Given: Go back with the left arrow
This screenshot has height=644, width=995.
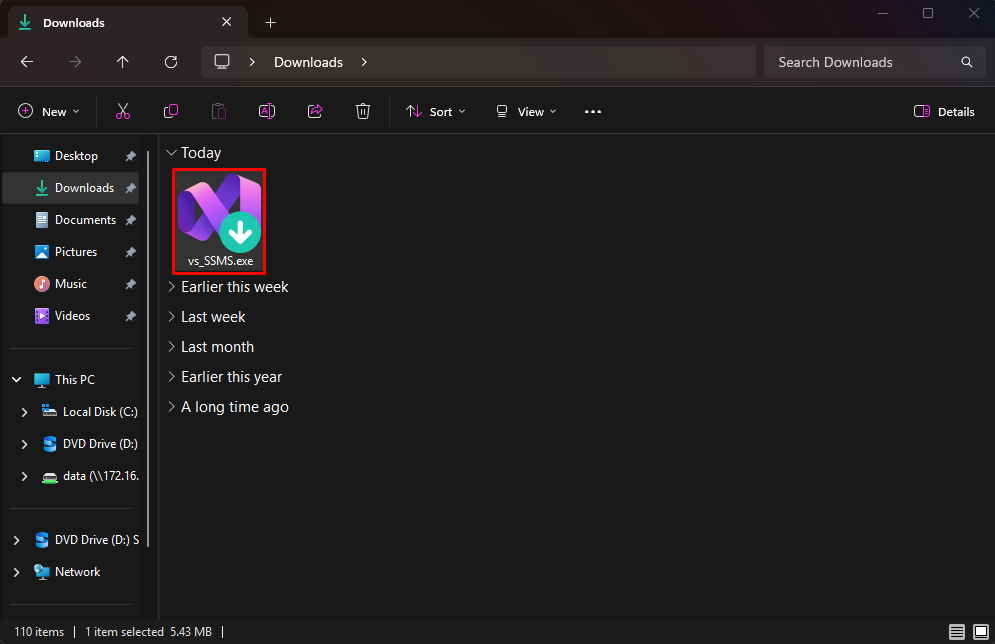Looking at the screenshot, I should point(27,62).
